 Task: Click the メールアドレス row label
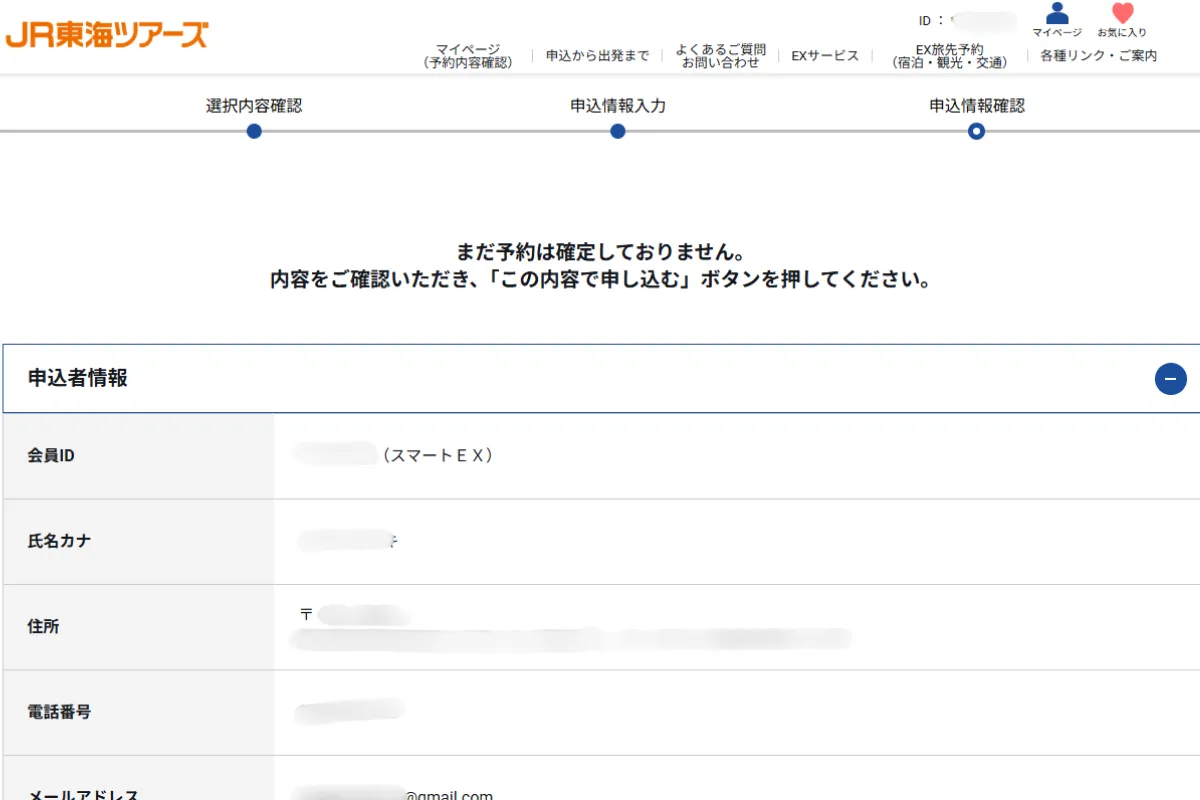tap(83, 794)
